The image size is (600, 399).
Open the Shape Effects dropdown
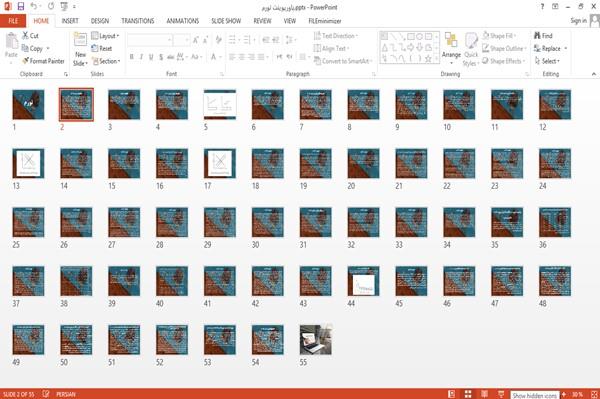(503, 61)
